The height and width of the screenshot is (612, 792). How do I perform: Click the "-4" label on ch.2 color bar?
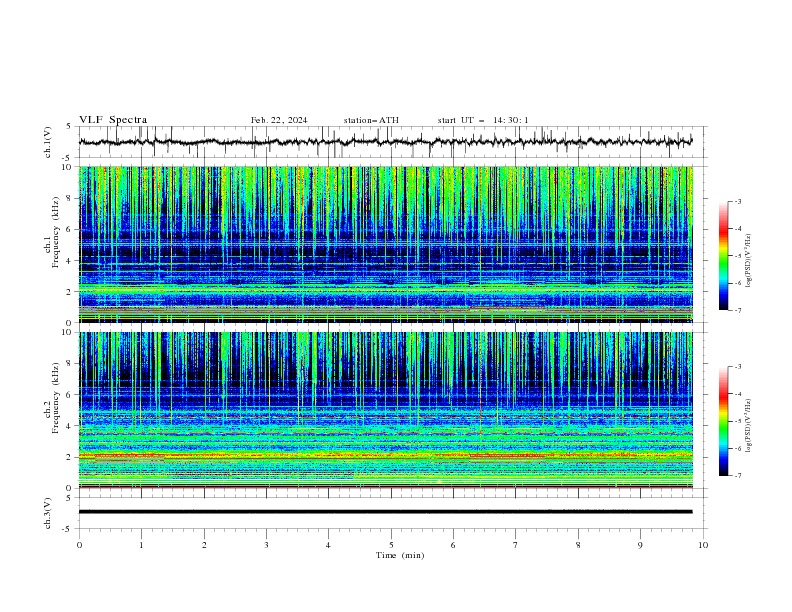click(738, 394)
